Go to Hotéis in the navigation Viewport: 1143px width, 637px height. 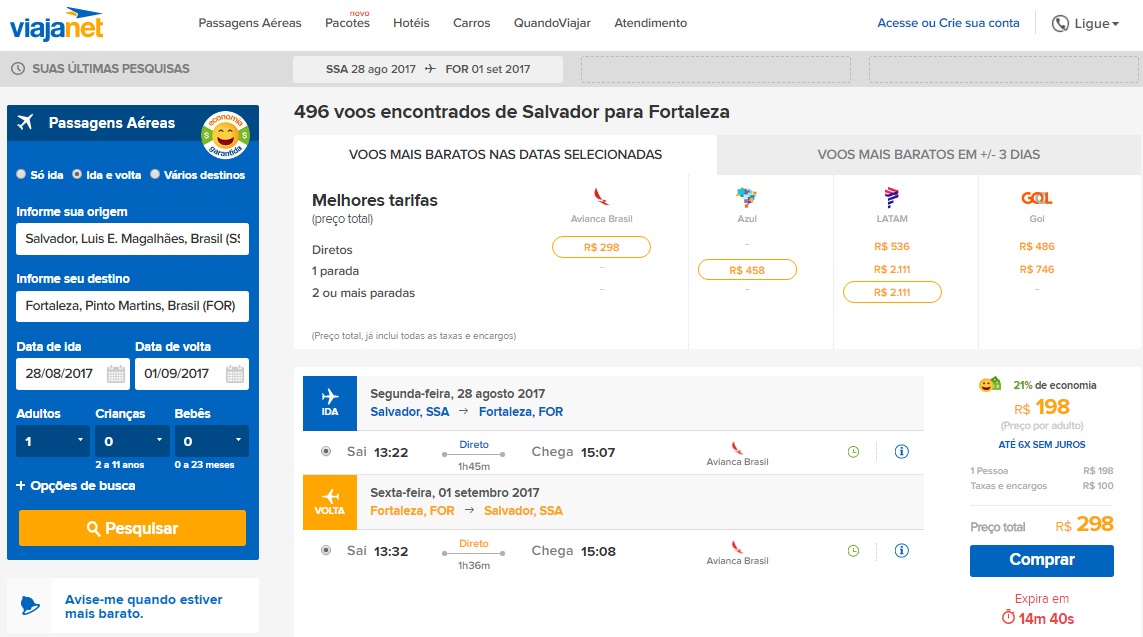[411, 23]
